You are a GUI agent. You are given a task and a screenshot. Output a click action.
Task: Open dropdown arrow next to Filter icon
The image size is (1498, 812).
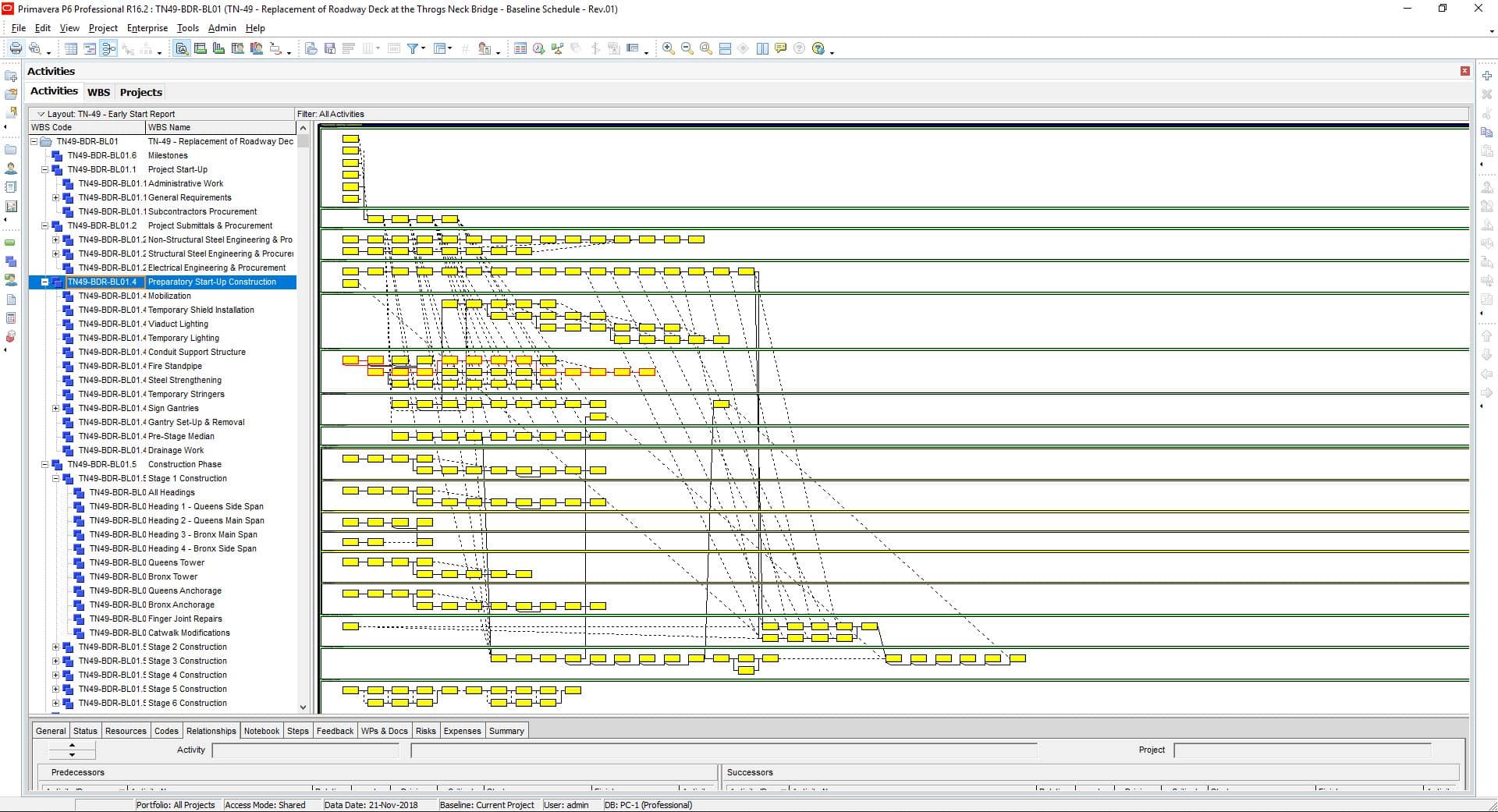(424, 48)
